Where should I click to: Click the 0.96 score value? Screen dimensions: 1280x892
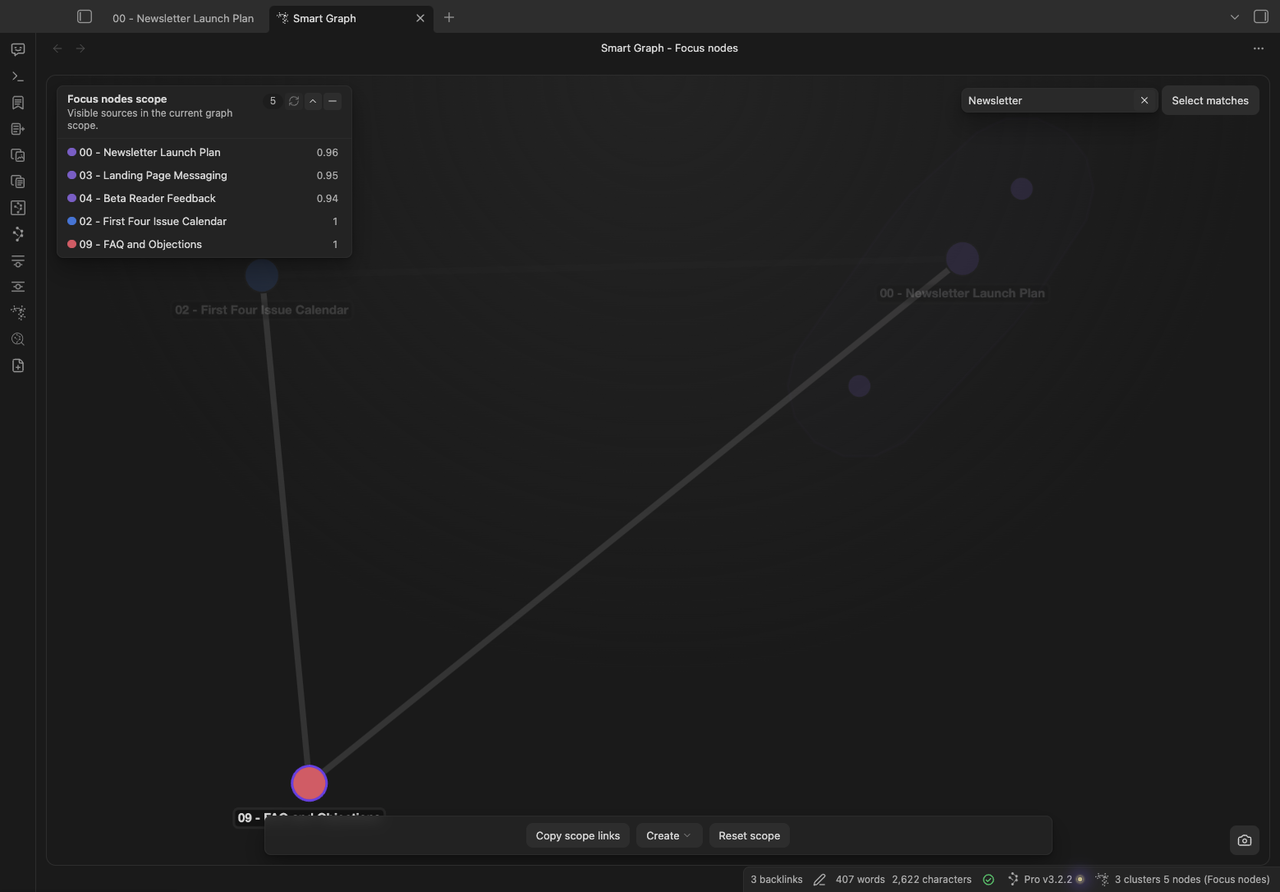[x=327, y=152]
